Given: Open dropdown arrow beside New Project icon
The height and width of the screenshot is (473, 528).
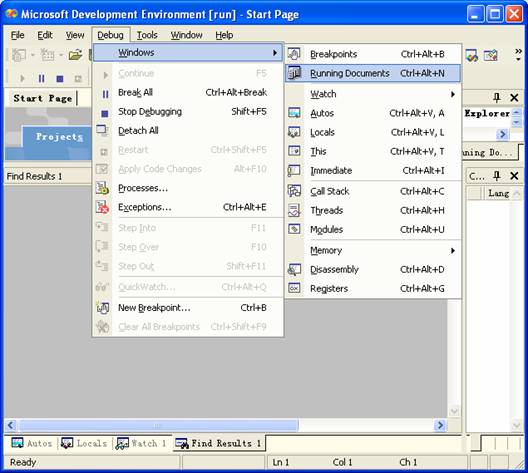Looking at the screenshot, I should [33, 55].
